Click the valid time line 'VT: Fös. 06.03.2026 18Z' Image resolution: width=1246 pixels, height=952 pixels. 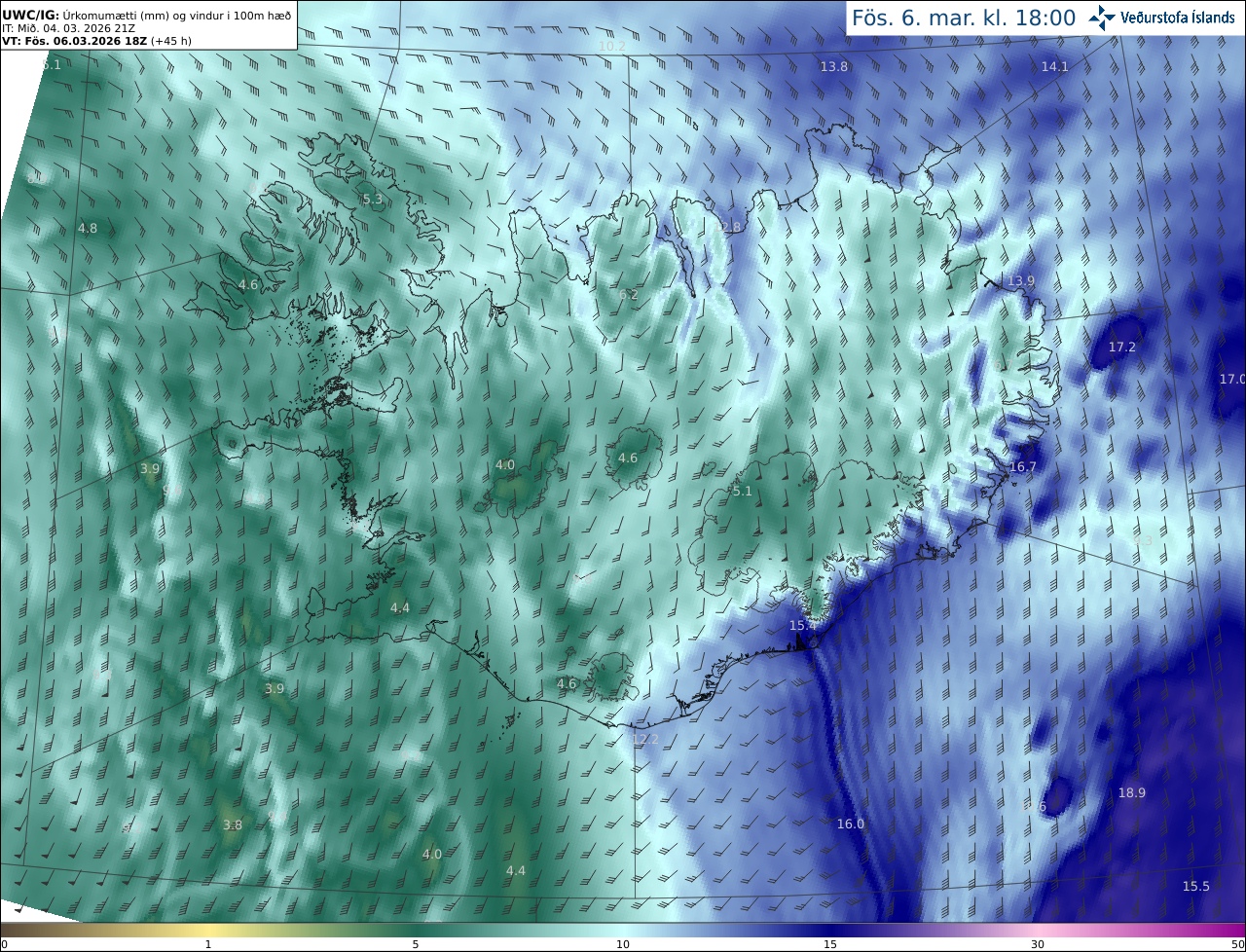(73, 41)
